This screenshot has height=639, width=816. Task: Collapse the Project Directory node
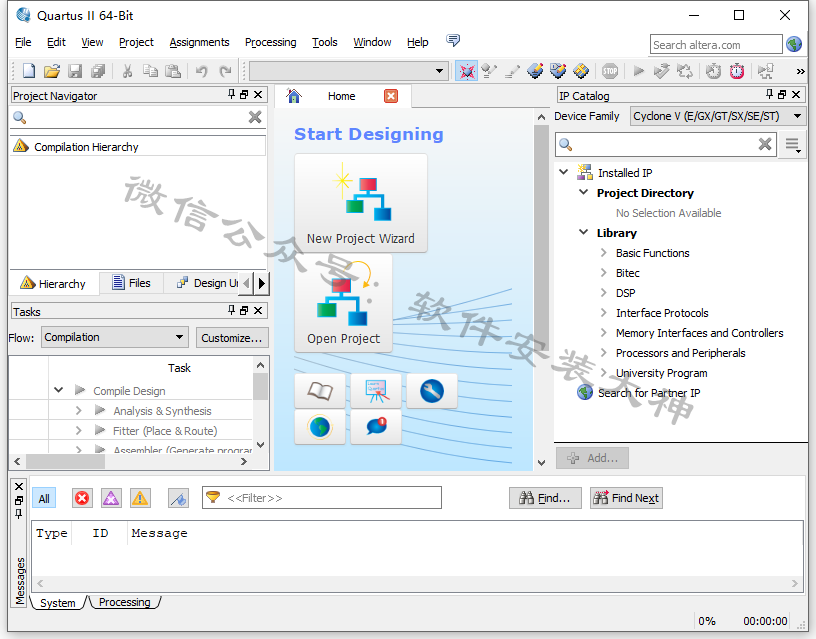tap(583, 193)
